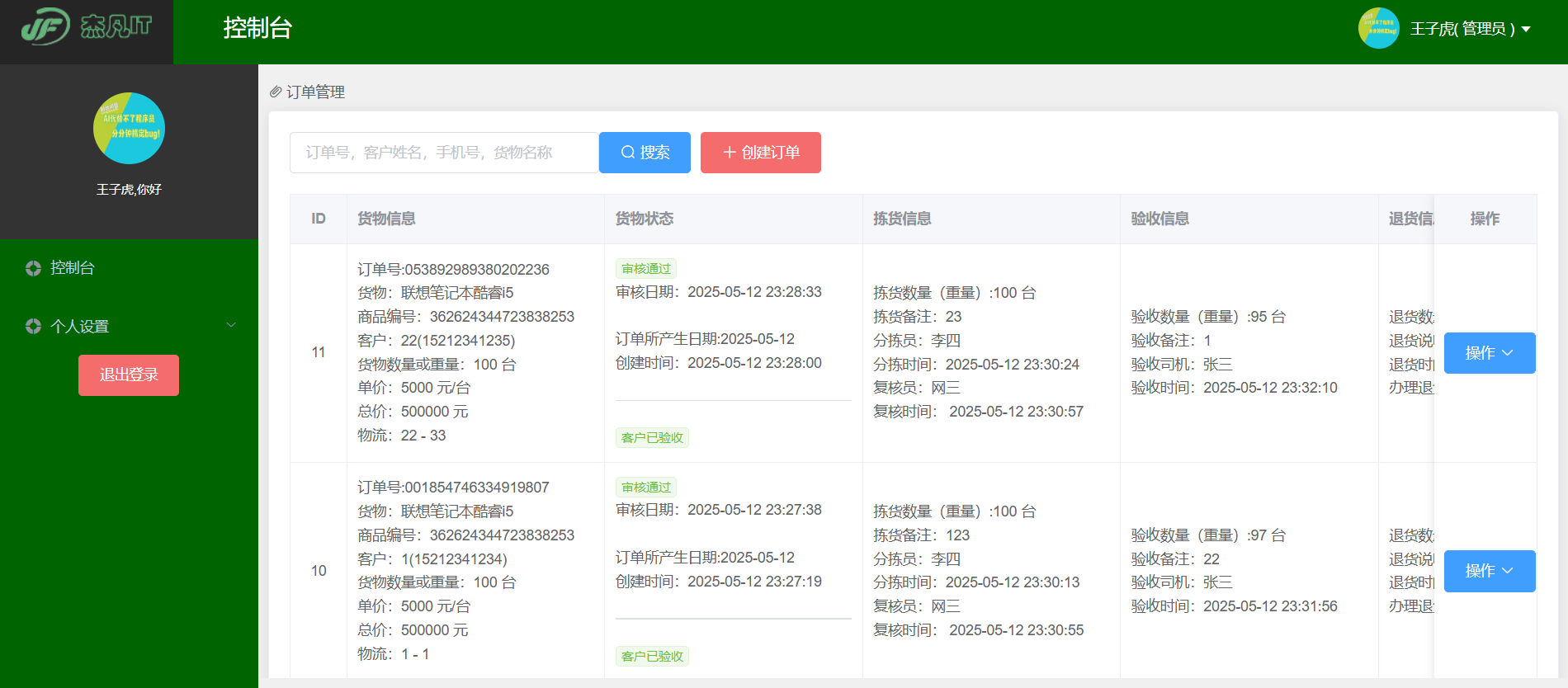Toggle the 个人设置 chevron expander
This screenshot has width=1568, height=688.
tap(231, 325)
